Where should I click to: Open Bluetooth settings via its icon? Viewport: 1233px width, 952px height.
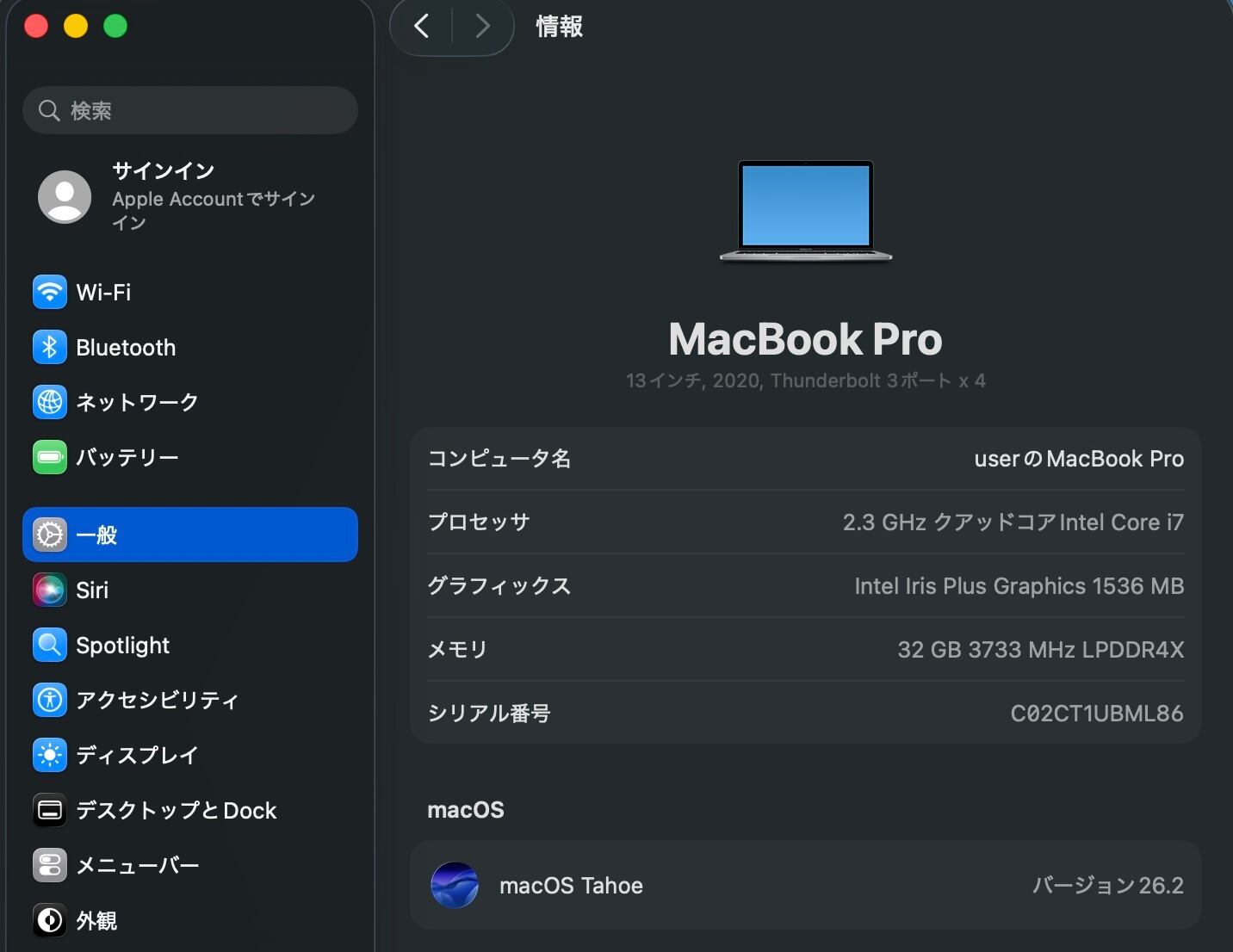(50, 347)
